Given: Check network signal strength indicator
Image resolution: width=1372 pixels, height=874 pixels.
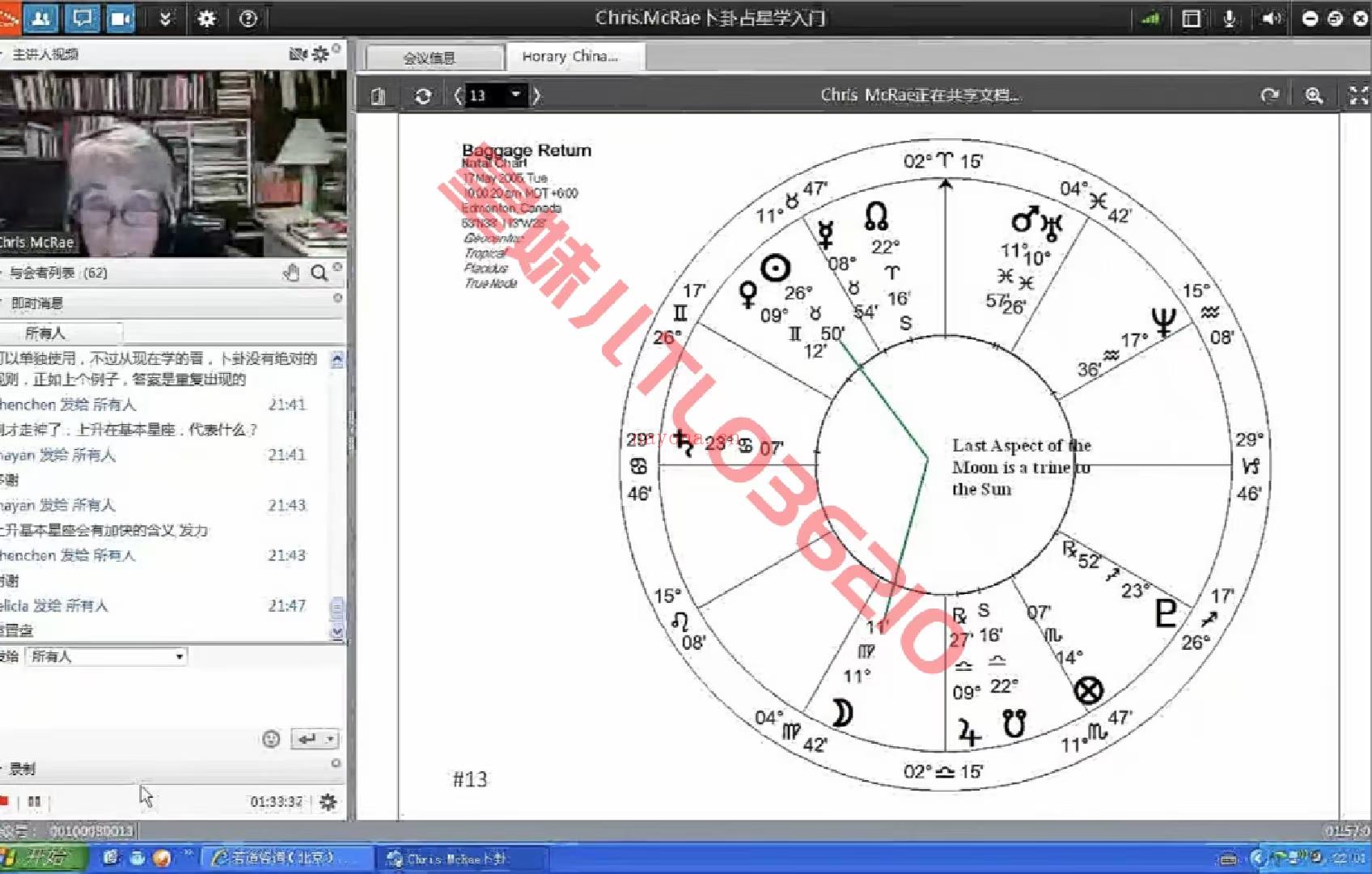Looking at the screenshot, I should tap(1150, 18).
